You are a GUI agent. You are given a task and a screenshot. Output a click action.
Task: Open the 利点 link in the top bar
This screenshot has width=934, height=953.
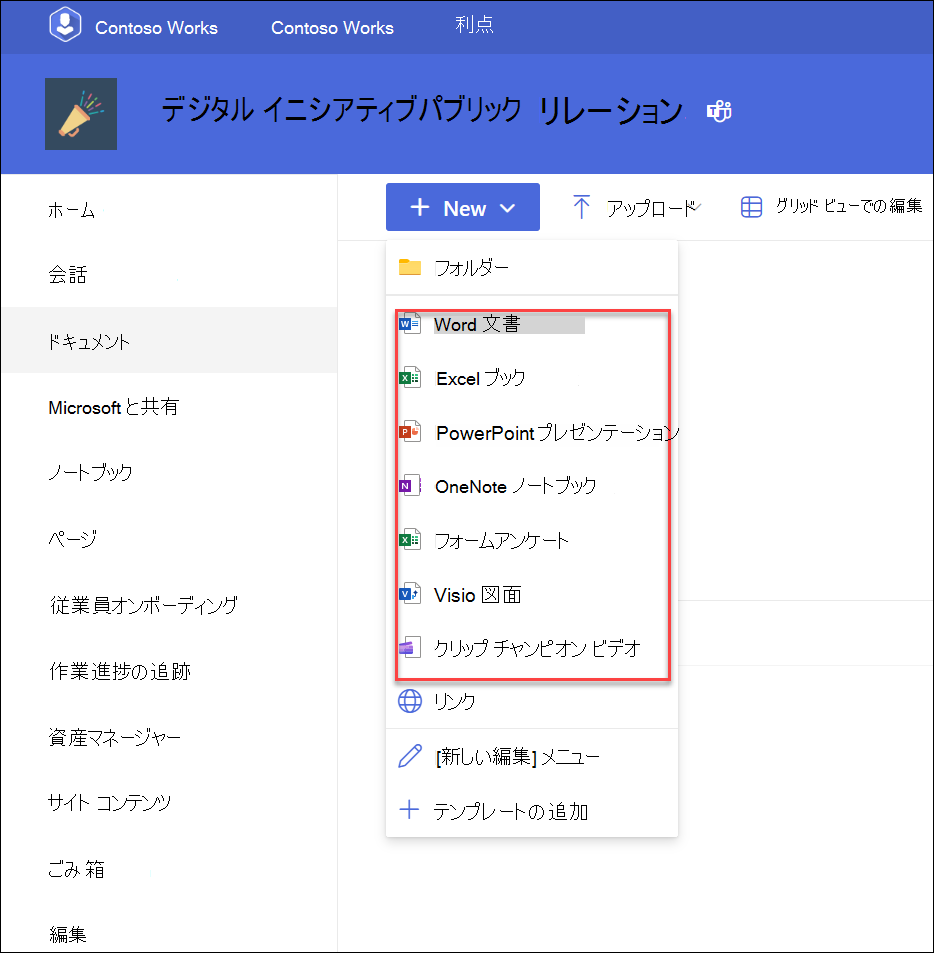pos(474,24)
